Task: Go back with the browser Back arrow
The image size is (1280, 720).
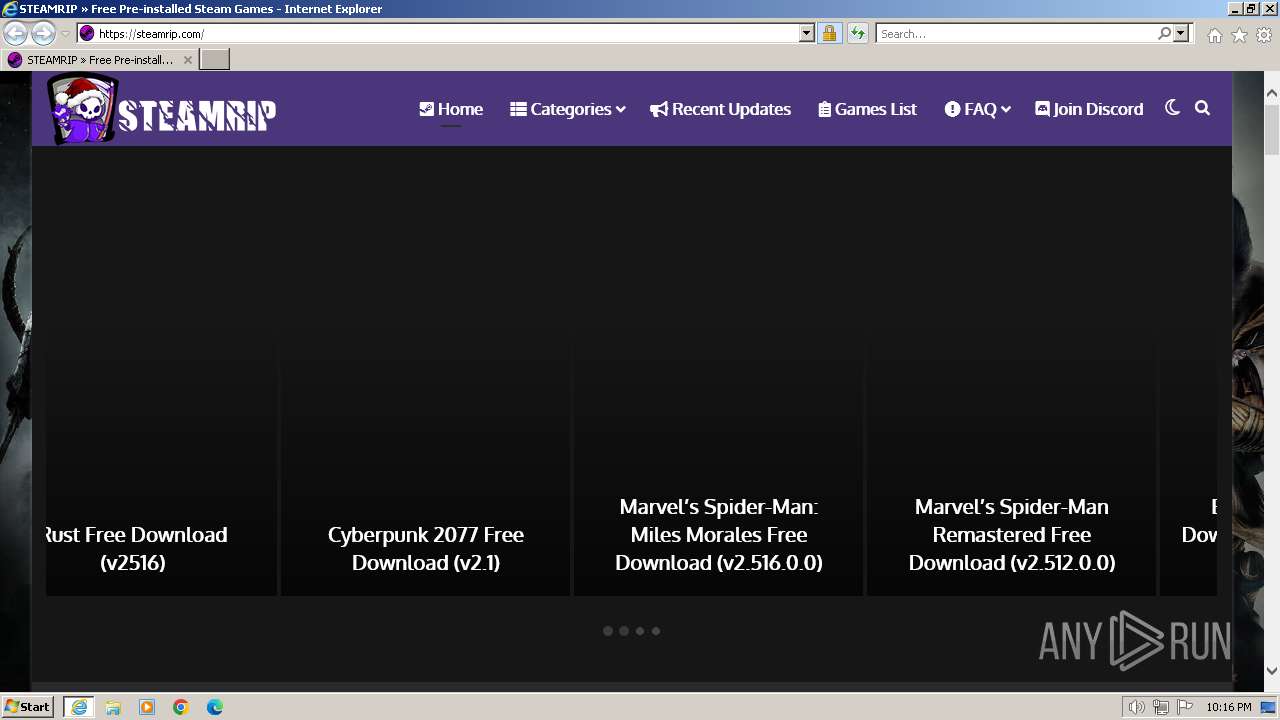Action: point(16,33)
